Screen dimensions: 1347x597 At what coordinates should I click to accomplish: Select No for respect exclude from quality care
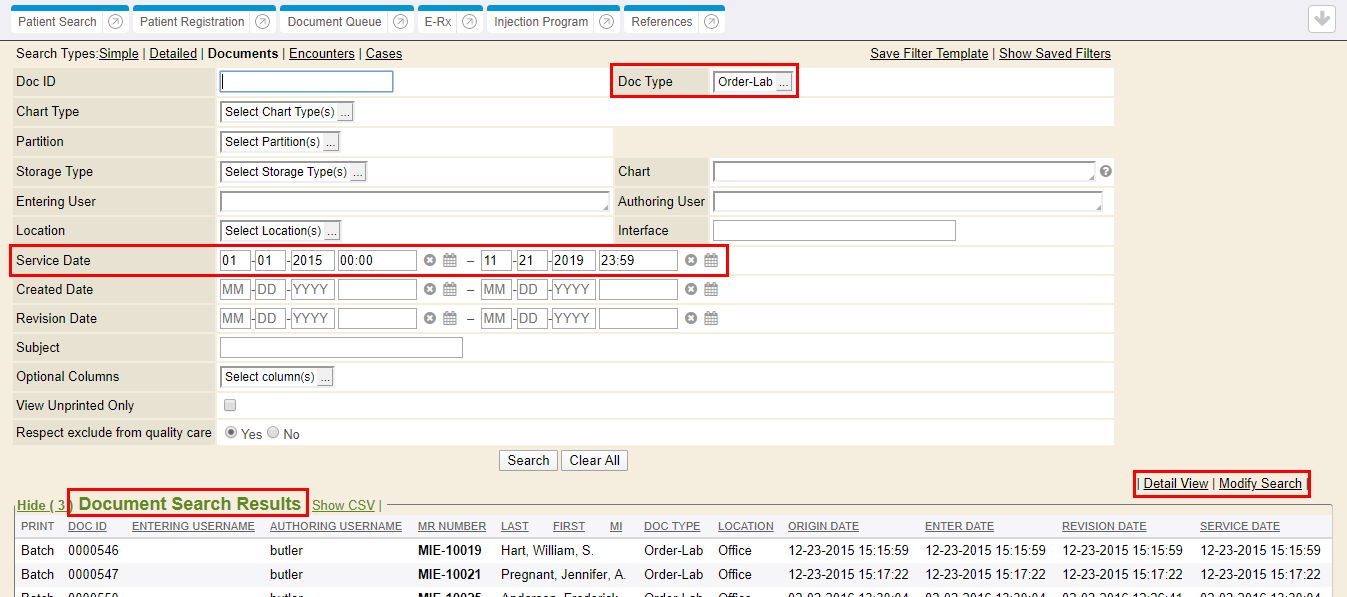(x=273, y=434)
